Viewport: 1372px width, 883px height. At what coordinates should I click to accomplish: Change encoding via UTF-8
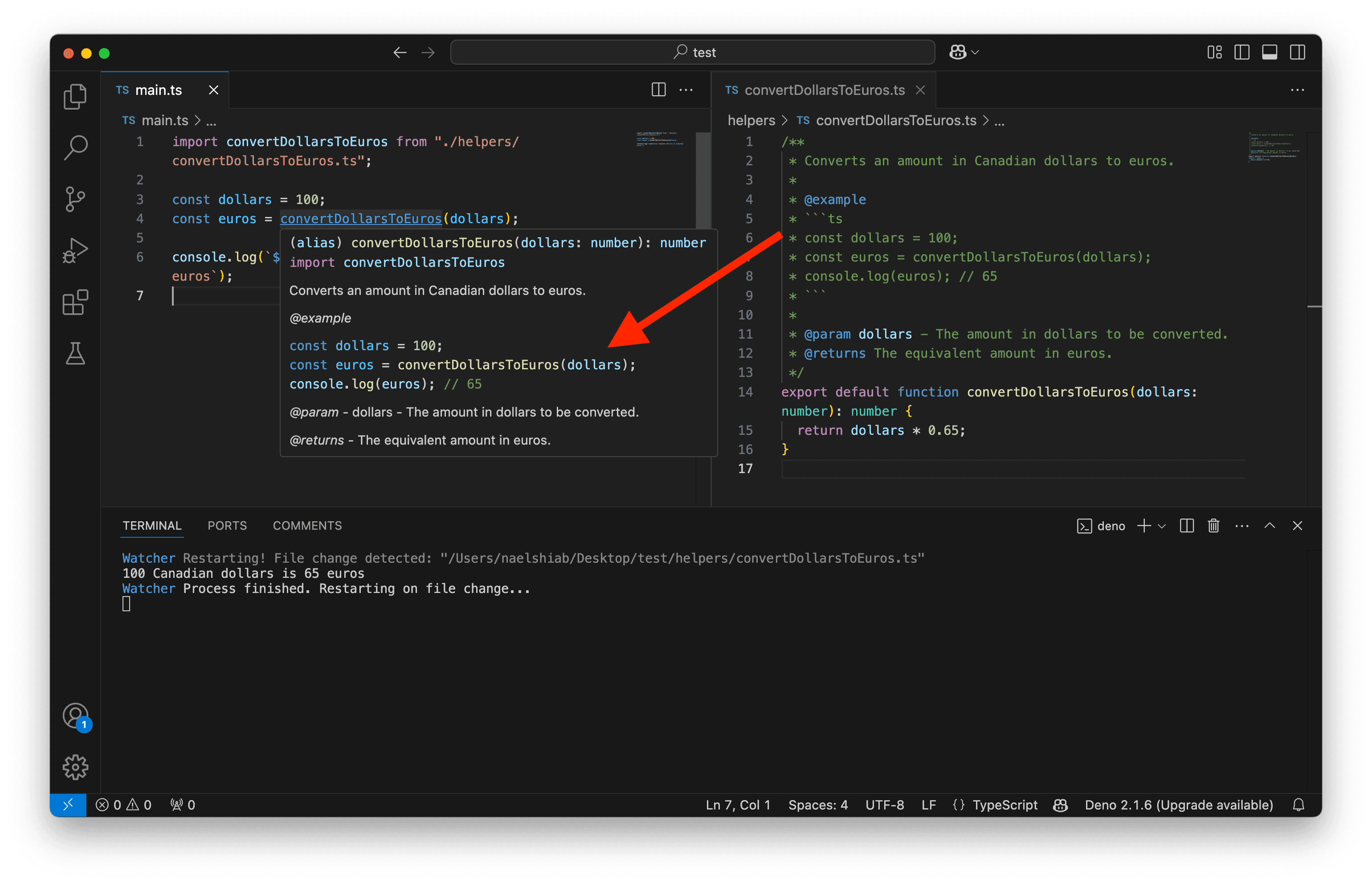pyautogui.click(x=884, y=805)
